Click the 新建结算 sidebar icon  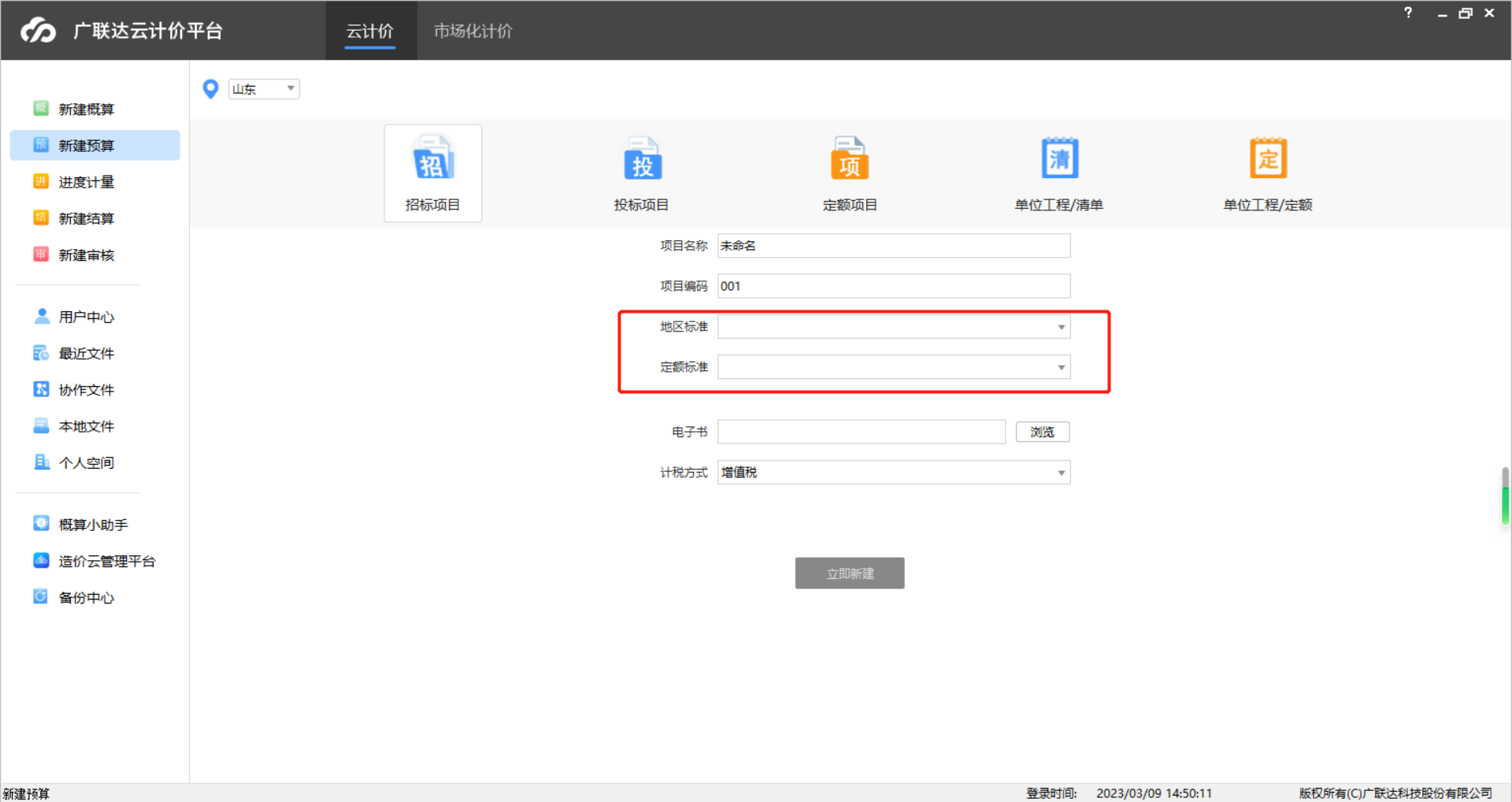[x=41, y=217]
